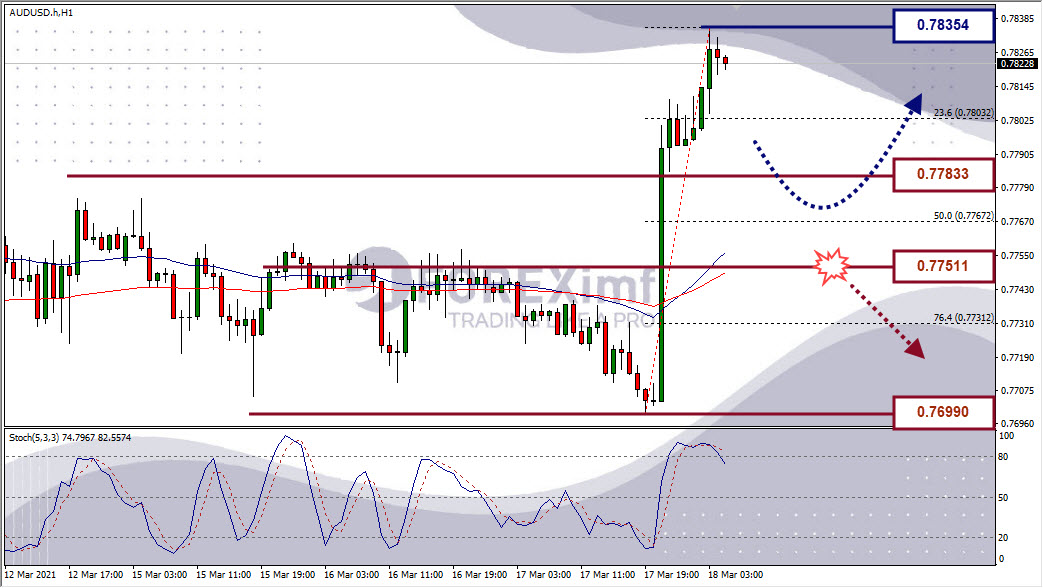Select the 0.77511 price level label

point(943,266)
